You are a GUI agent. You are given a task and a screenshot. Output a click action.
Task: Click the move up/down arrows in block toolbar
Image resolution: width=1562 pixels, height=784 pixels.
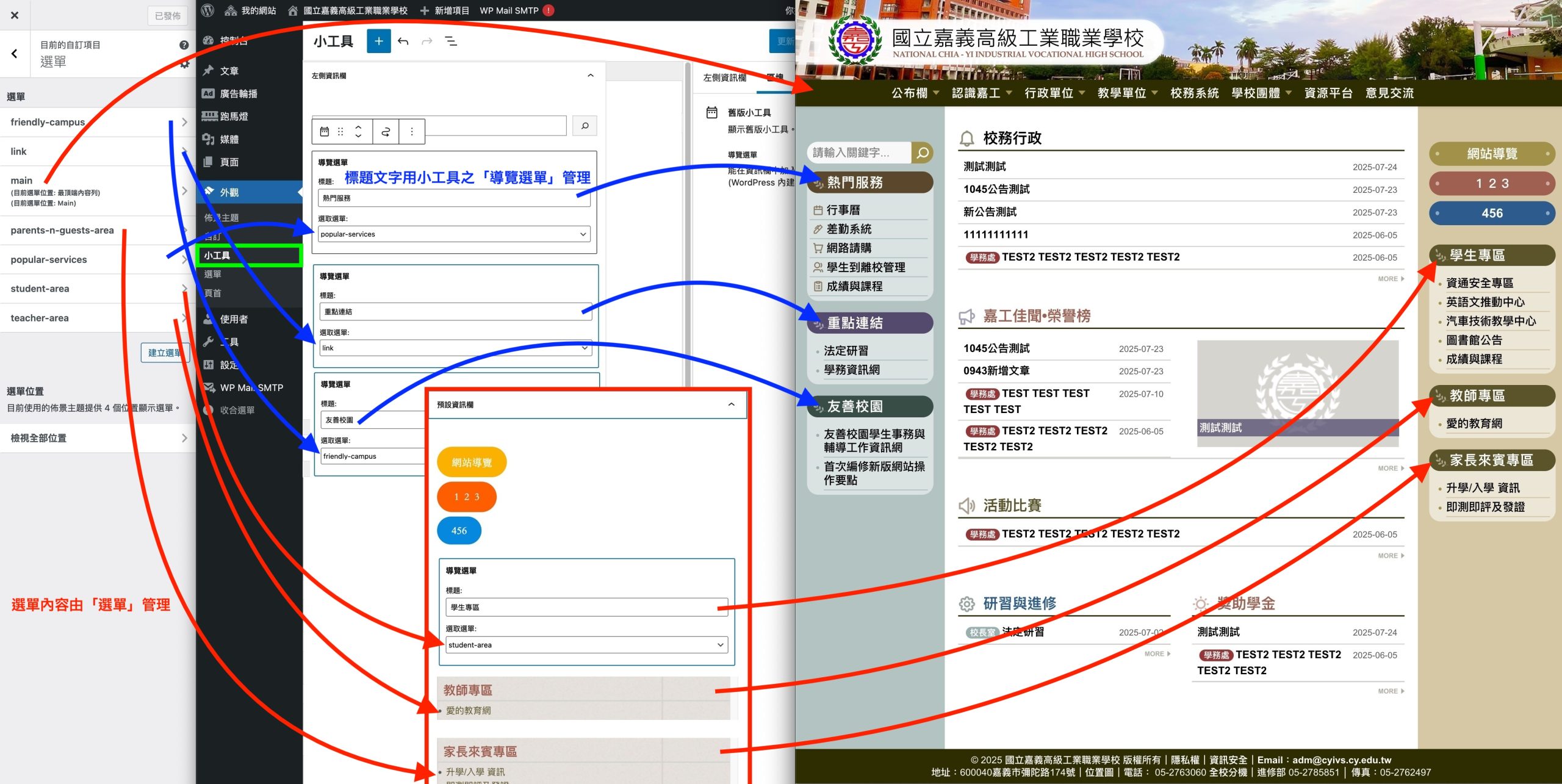[358, 131]
